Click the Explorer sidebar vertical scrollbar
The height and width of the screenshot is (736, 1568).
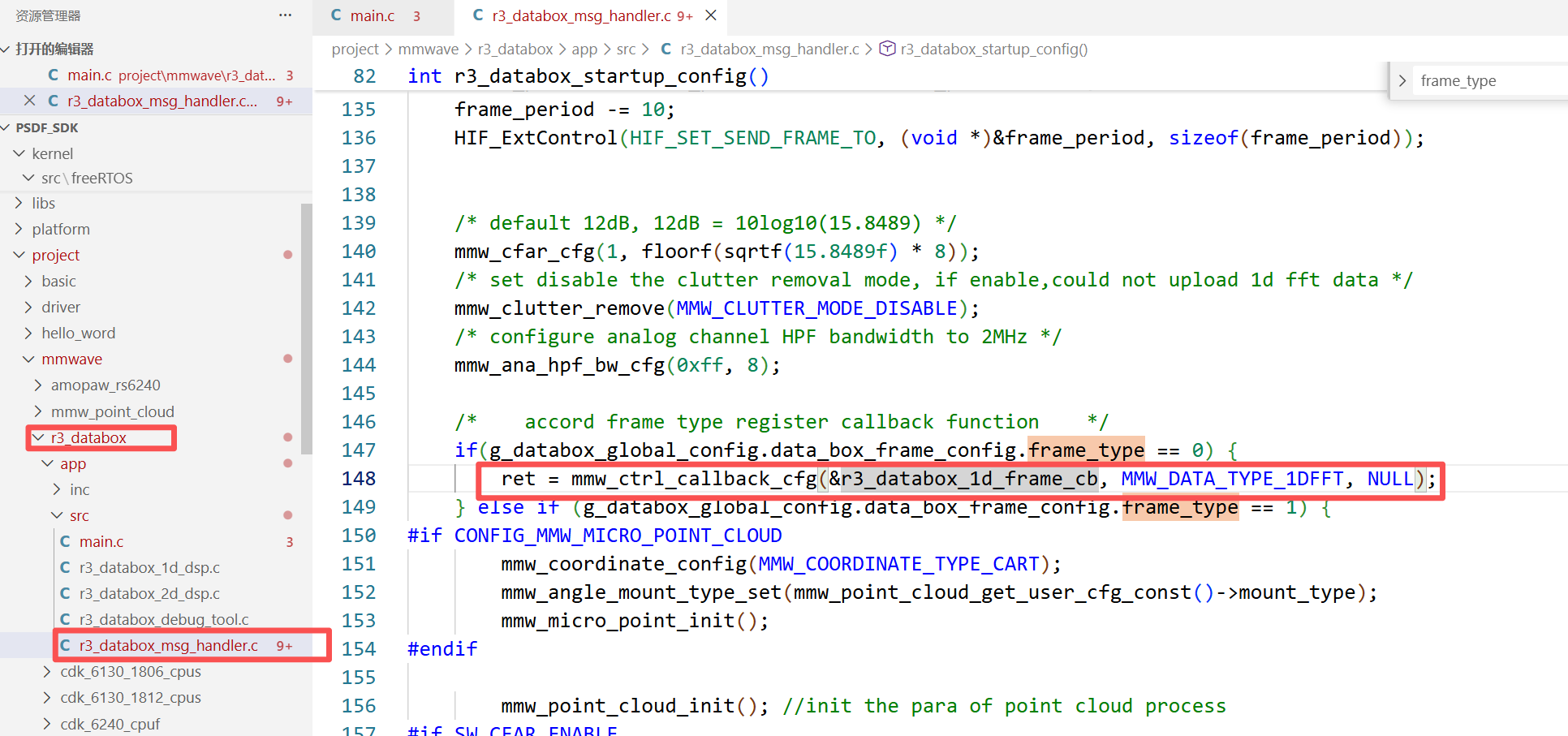coord(306,329)
